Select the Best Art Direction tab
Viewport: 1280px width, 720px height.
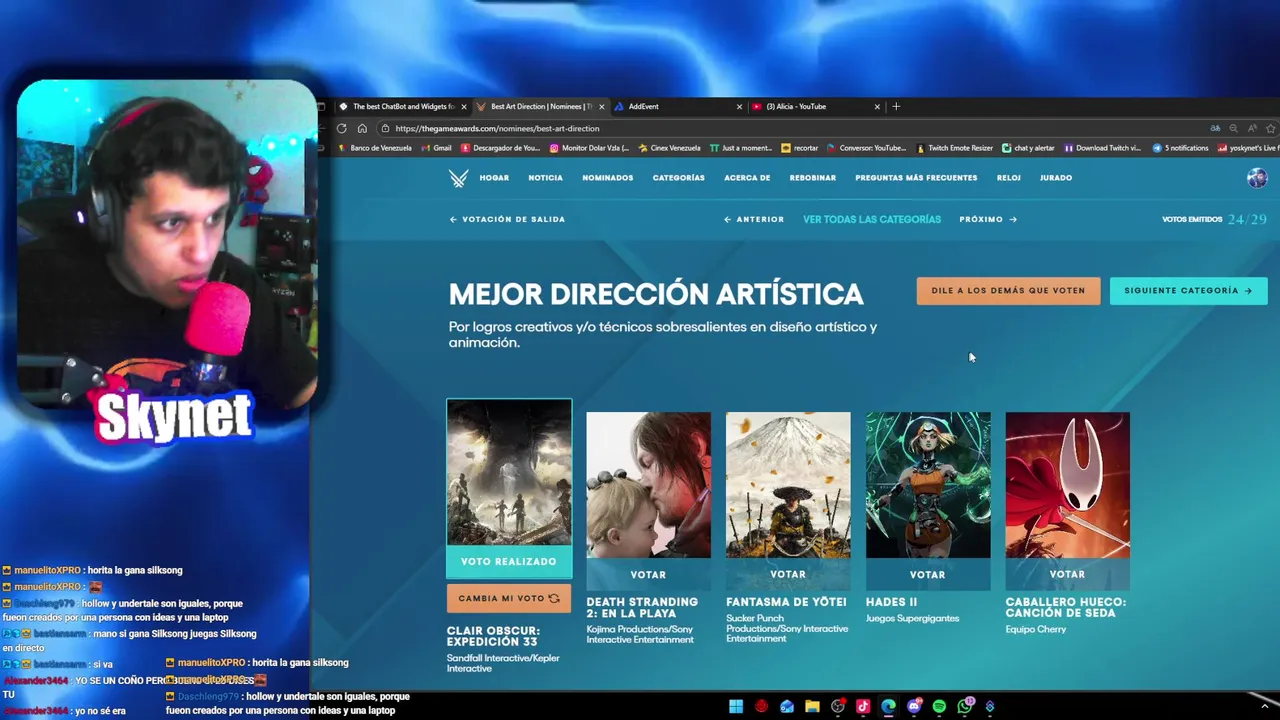coord(540,106)
